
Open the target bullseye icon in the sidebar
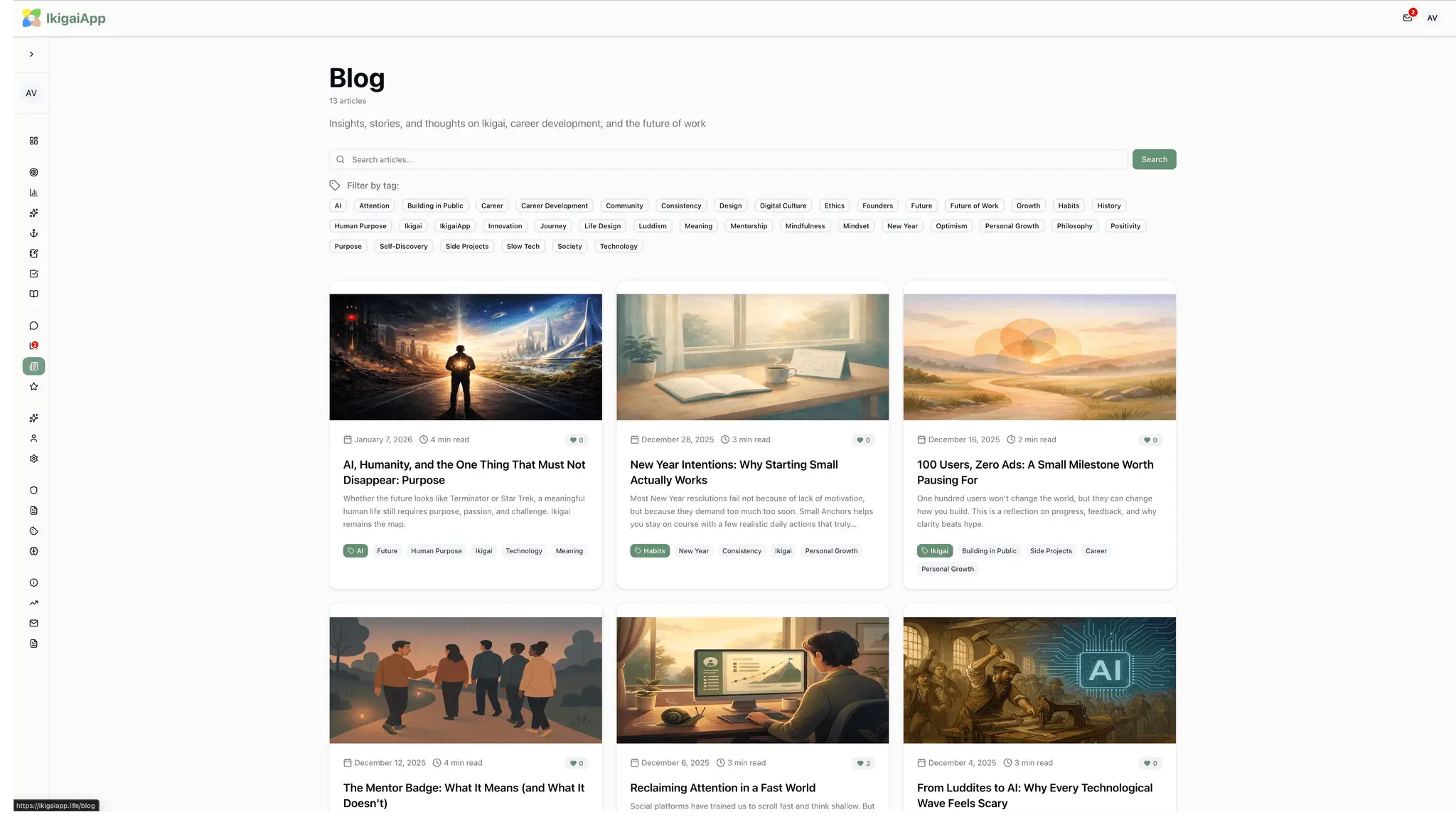[33, 172]
